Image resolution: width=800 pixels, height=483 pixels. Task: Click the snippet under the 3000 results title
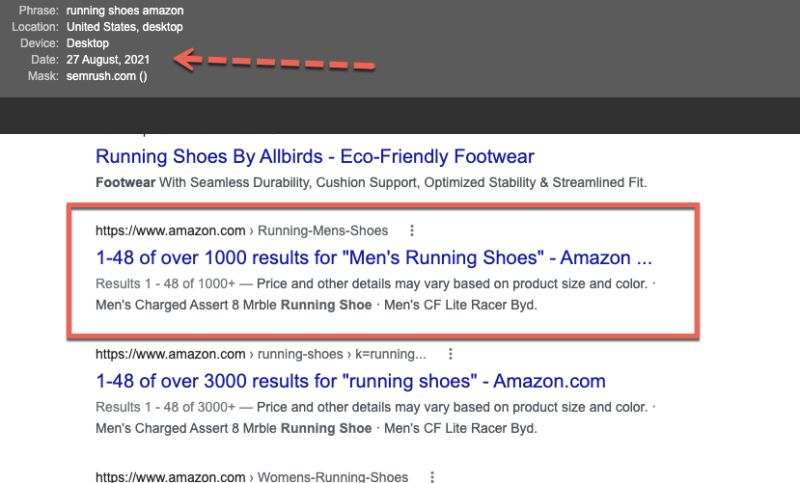[x=375, y=417]
